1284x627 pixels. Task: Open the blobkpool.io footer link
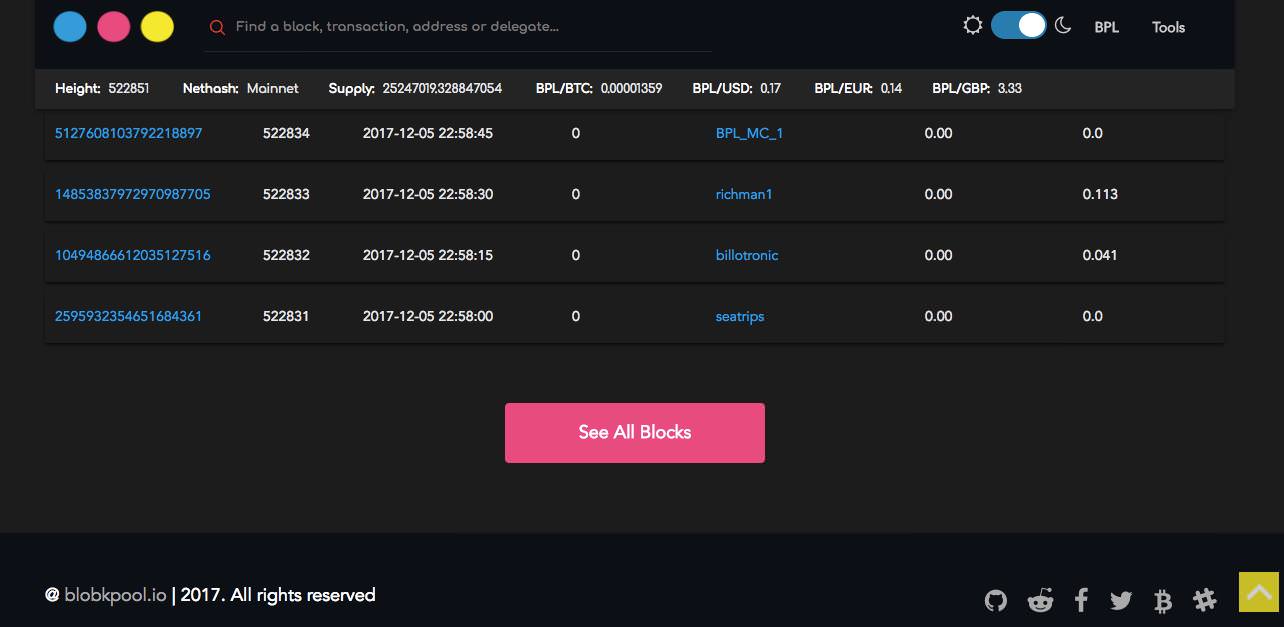(x=116, y=595)
